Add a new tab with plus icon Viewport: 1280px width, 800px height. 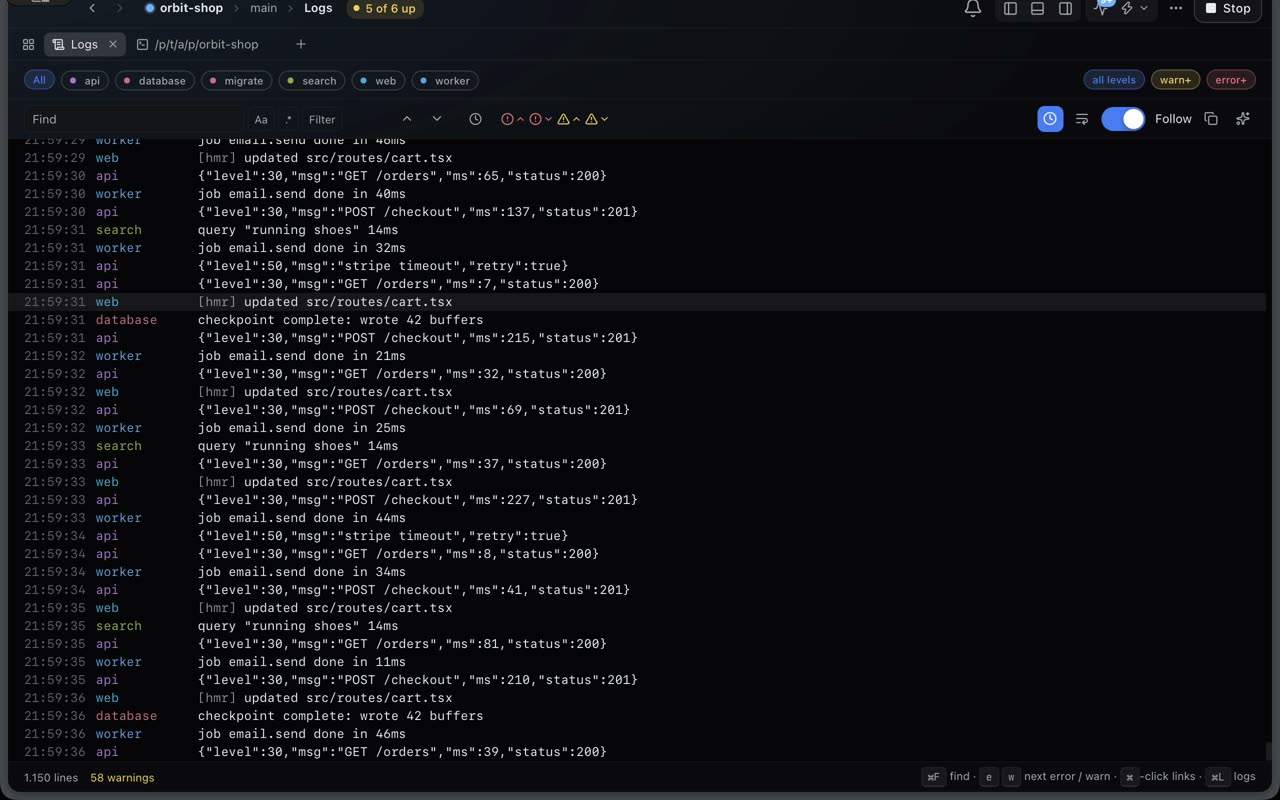[300, 44]
